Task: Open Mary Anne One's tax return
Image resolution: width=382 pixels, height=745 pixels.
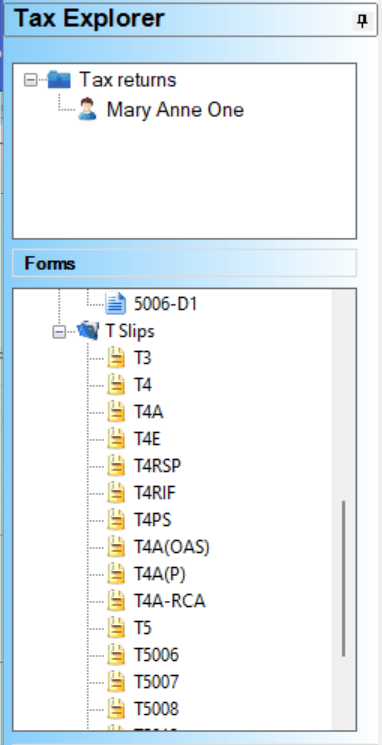Action: [175, 110]
